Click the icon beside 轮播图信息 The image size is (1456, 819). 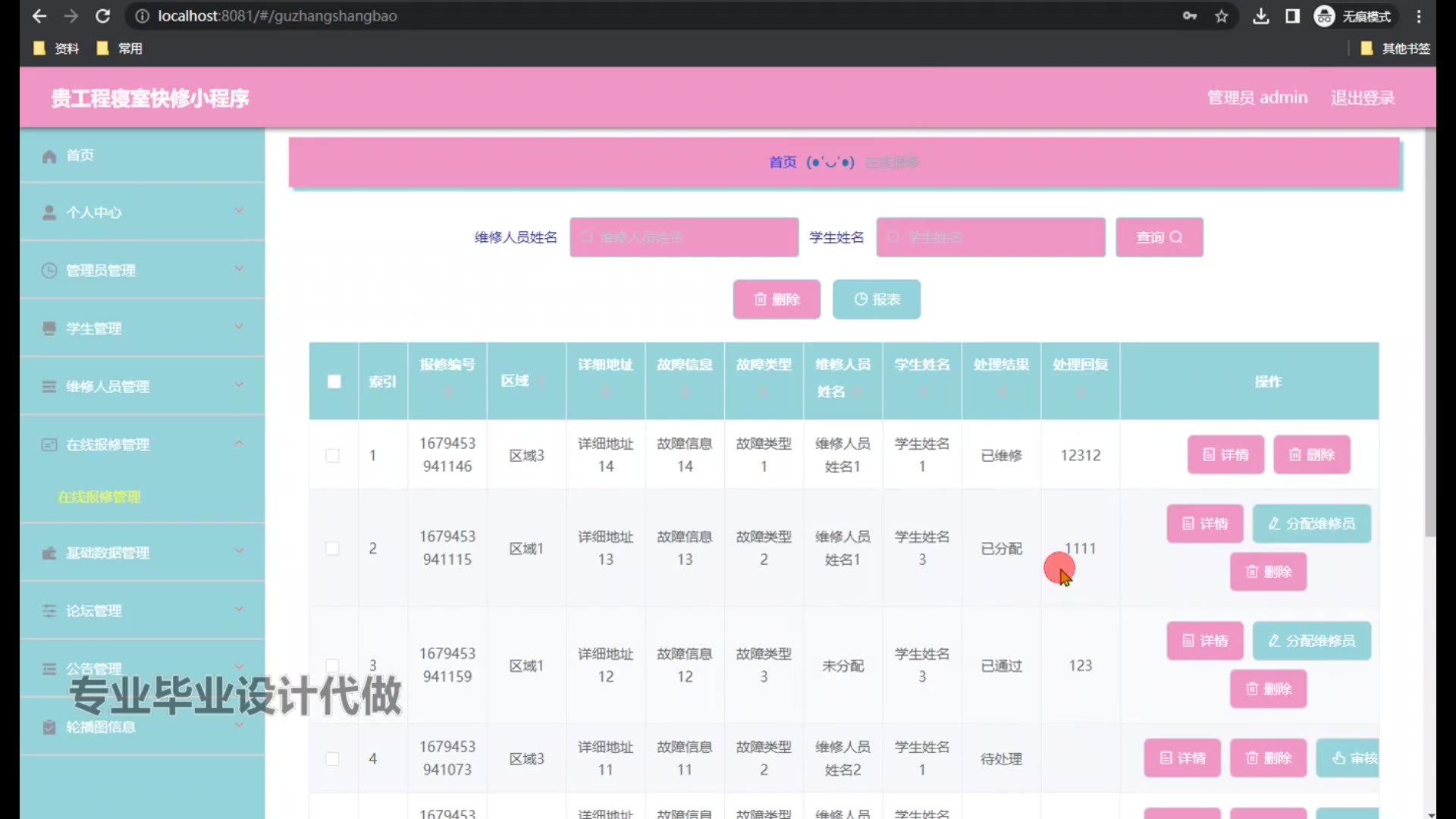pyautogui.click(x=49, y=726)
